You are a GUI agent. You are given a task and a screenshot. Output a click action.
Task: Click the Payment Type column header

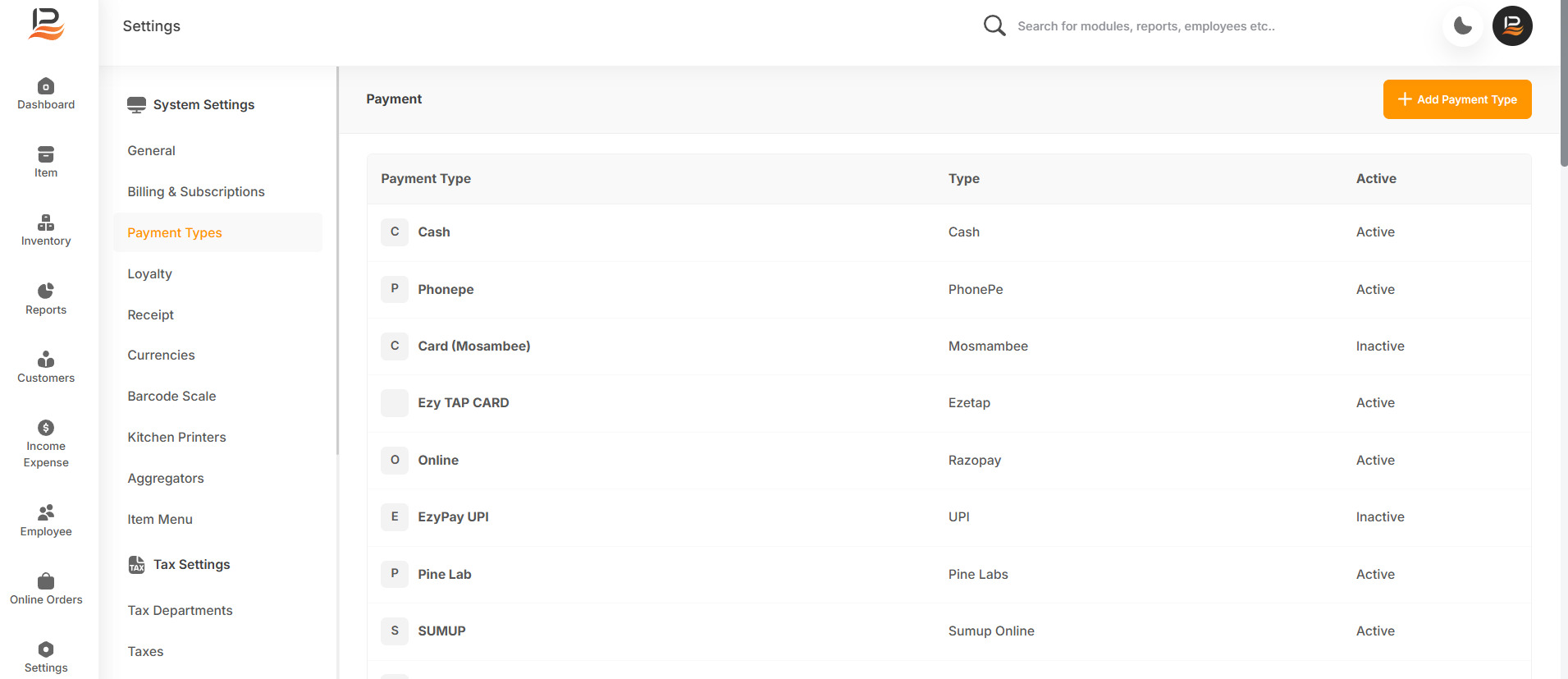tap(426, 179)
